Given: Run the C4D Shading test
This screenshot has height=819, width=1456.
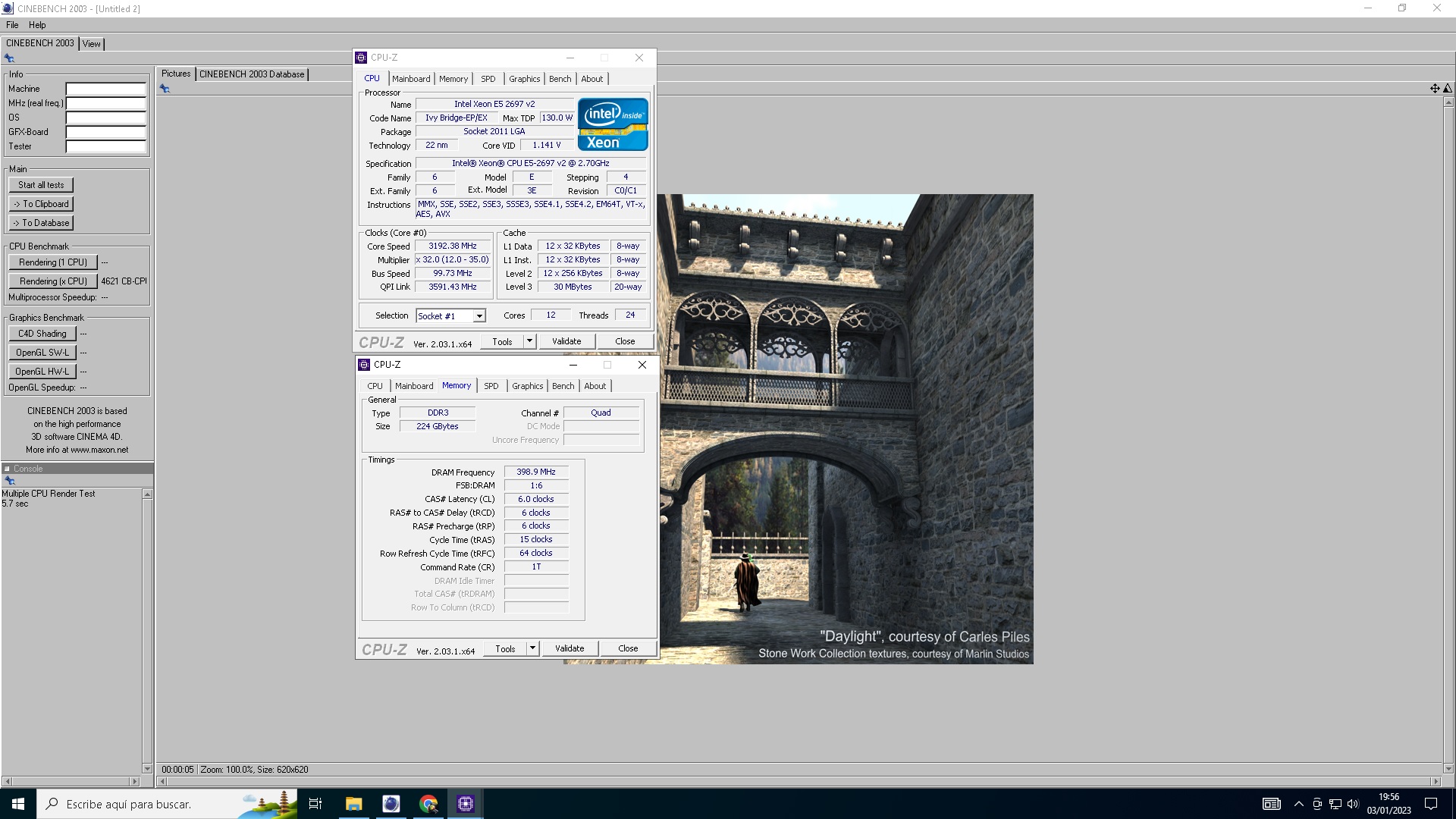Looking at the screenshot, I should (42, 334).
